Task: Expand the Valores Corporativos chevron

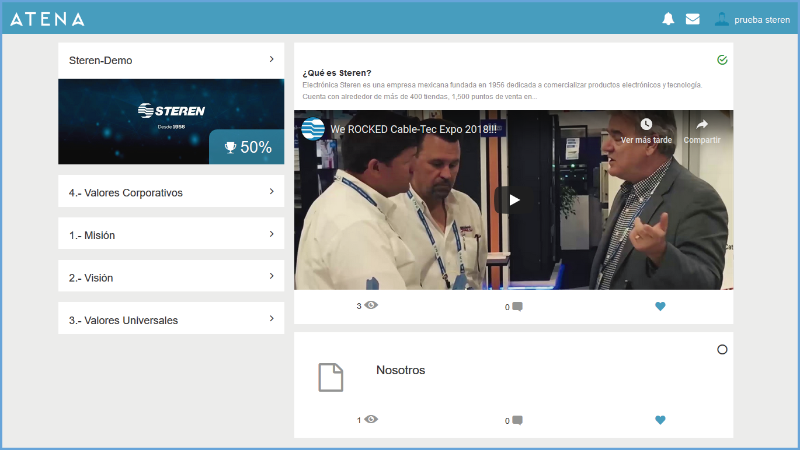Action: [x=271, y=191]
